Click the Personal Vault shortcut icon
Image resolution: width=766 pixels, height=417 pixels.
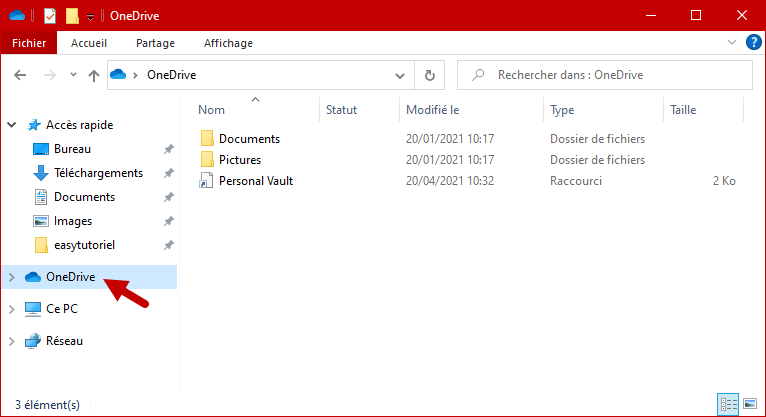pyautogui.click(x=206, y=181)
